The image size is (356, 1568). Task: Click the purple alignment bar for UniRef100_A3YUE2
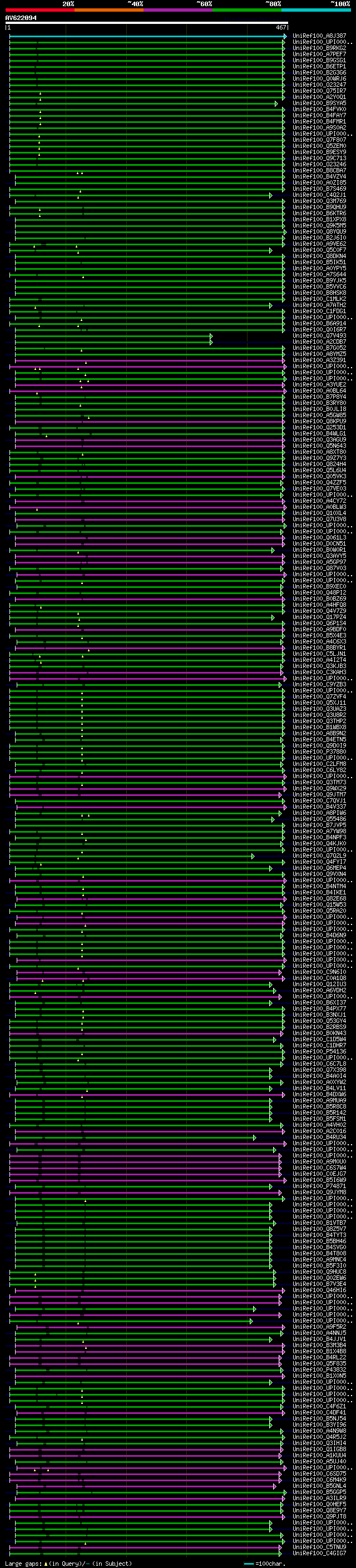tap(150, 385)
